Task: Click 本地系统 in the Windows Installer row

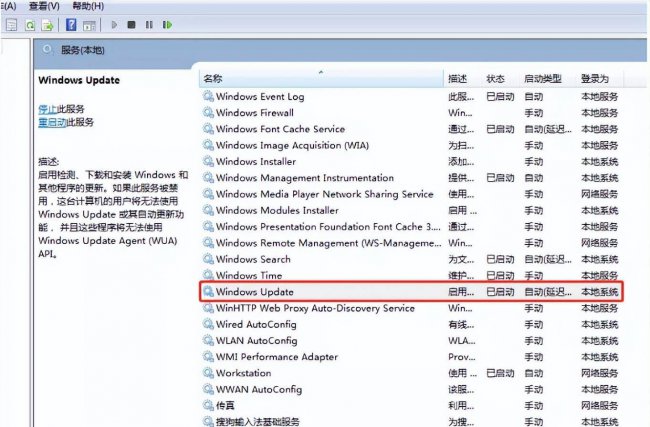Action: 599,162
